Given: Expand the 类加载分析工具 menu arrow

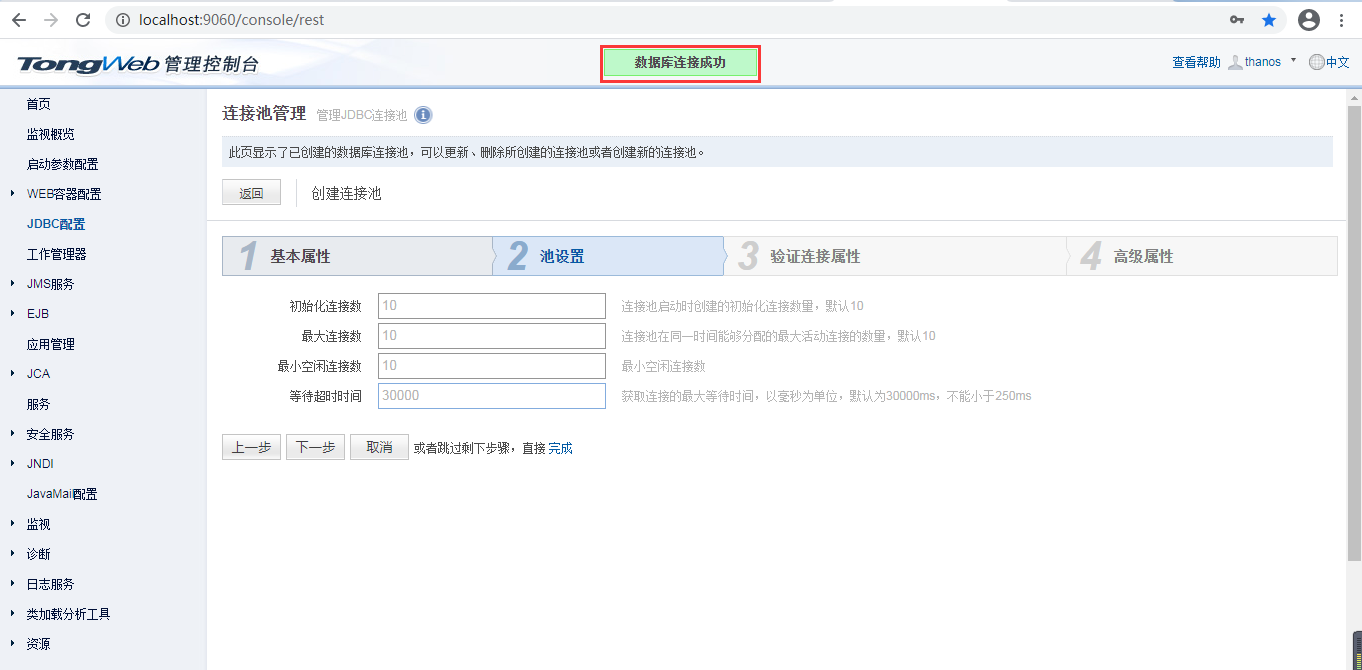Looking at the screenshot, I should (x=12, y=614).
